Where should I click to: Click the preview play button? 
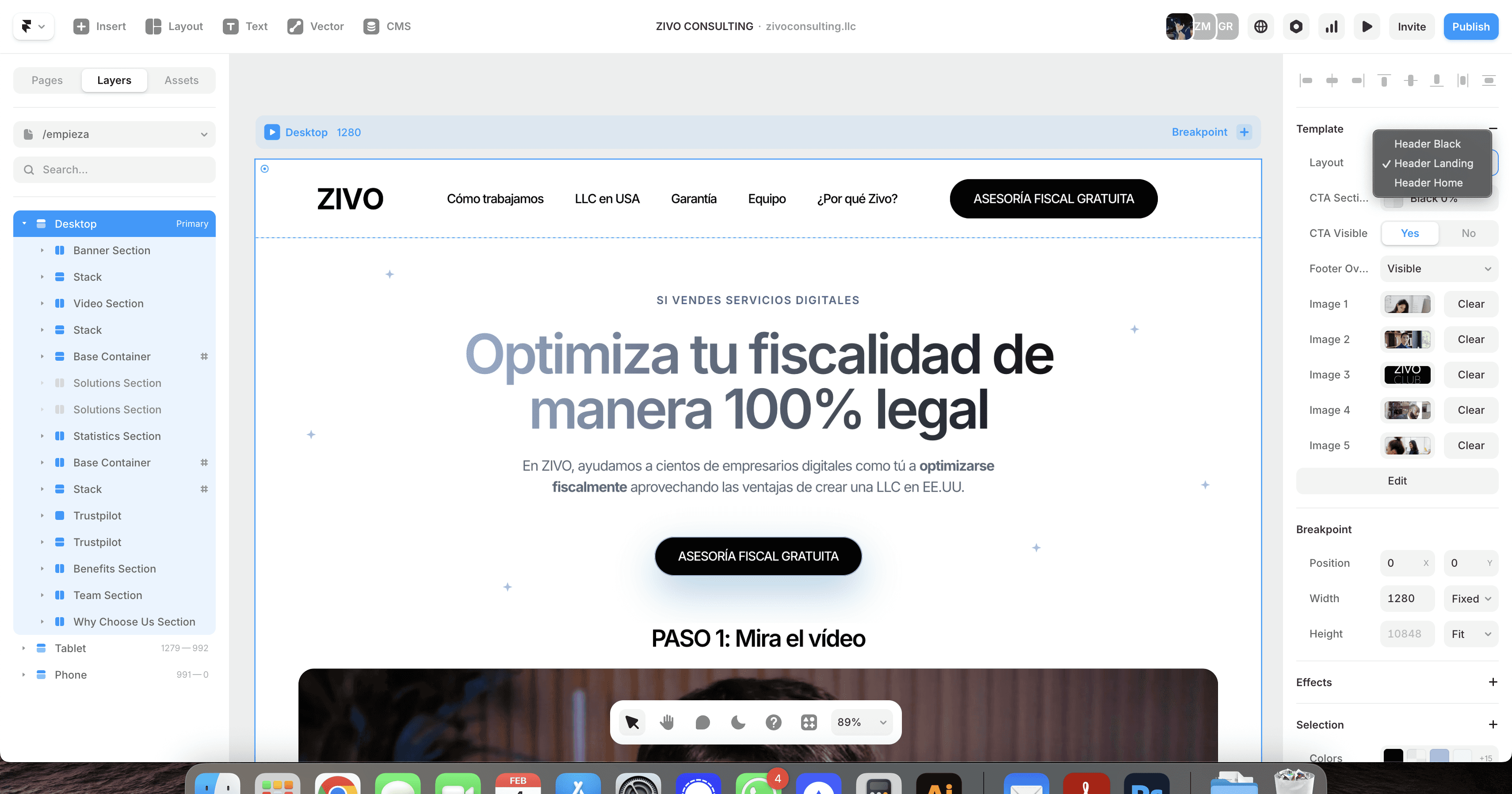[1367, 27]
